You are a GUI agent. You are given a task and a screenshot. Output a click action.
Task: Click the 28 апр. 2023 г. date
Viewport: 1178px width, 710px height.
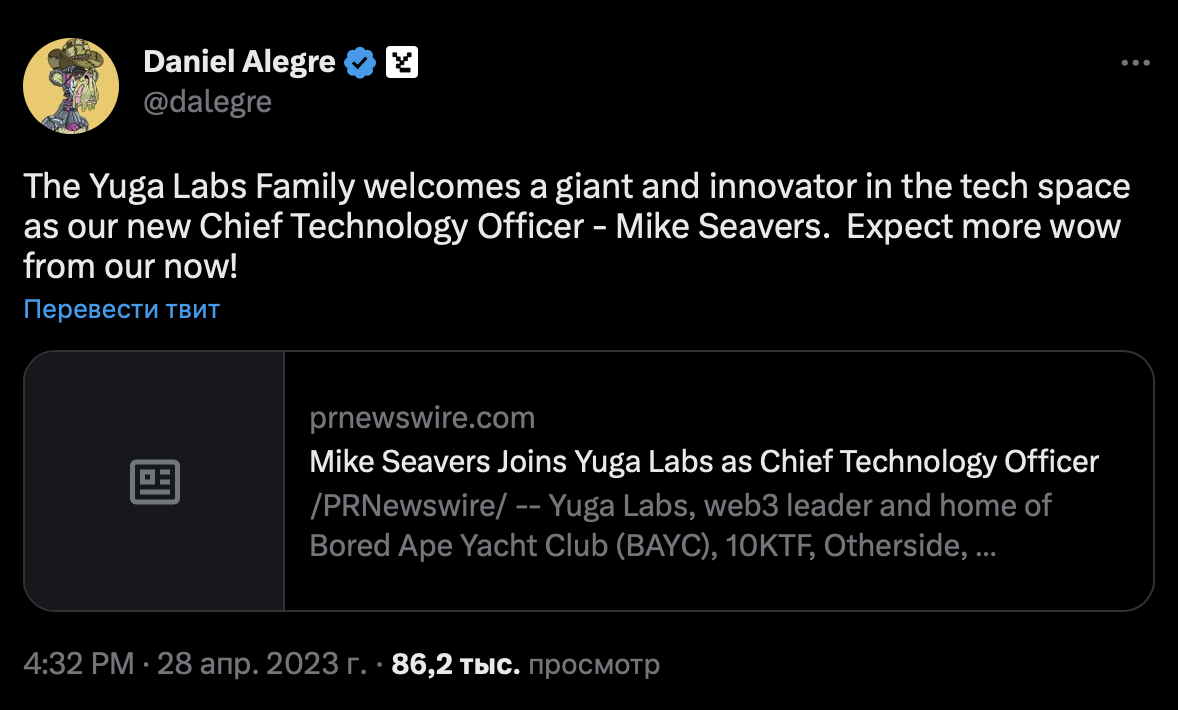pos(262,664)
